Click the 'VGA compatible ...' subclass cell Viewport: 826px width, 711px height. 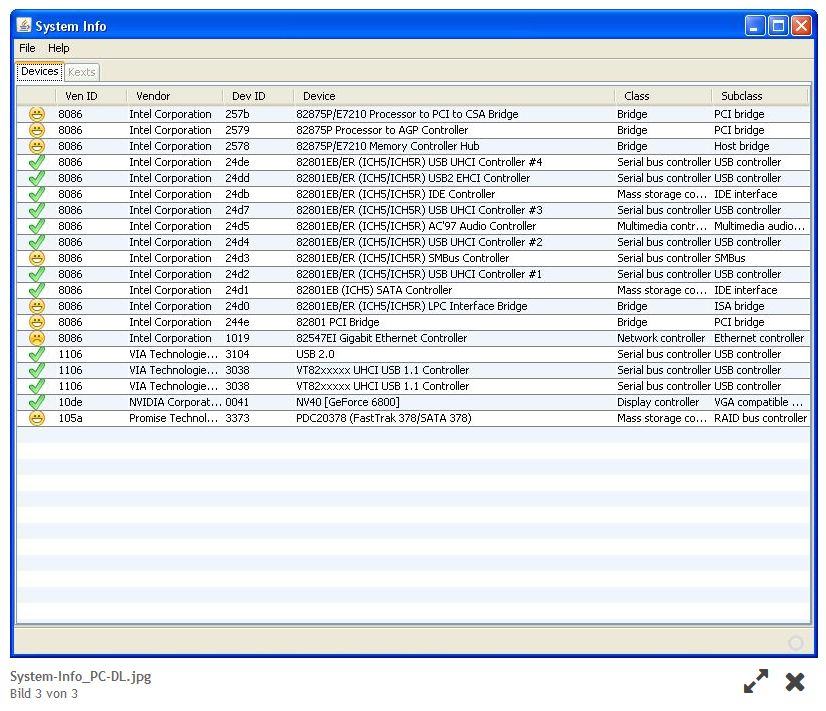[759, 402]
